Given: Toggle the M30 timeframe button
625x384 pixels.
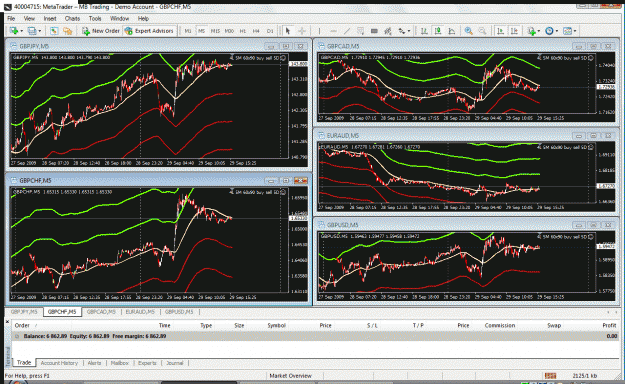Looking at the screenshot, I should 229,31.
